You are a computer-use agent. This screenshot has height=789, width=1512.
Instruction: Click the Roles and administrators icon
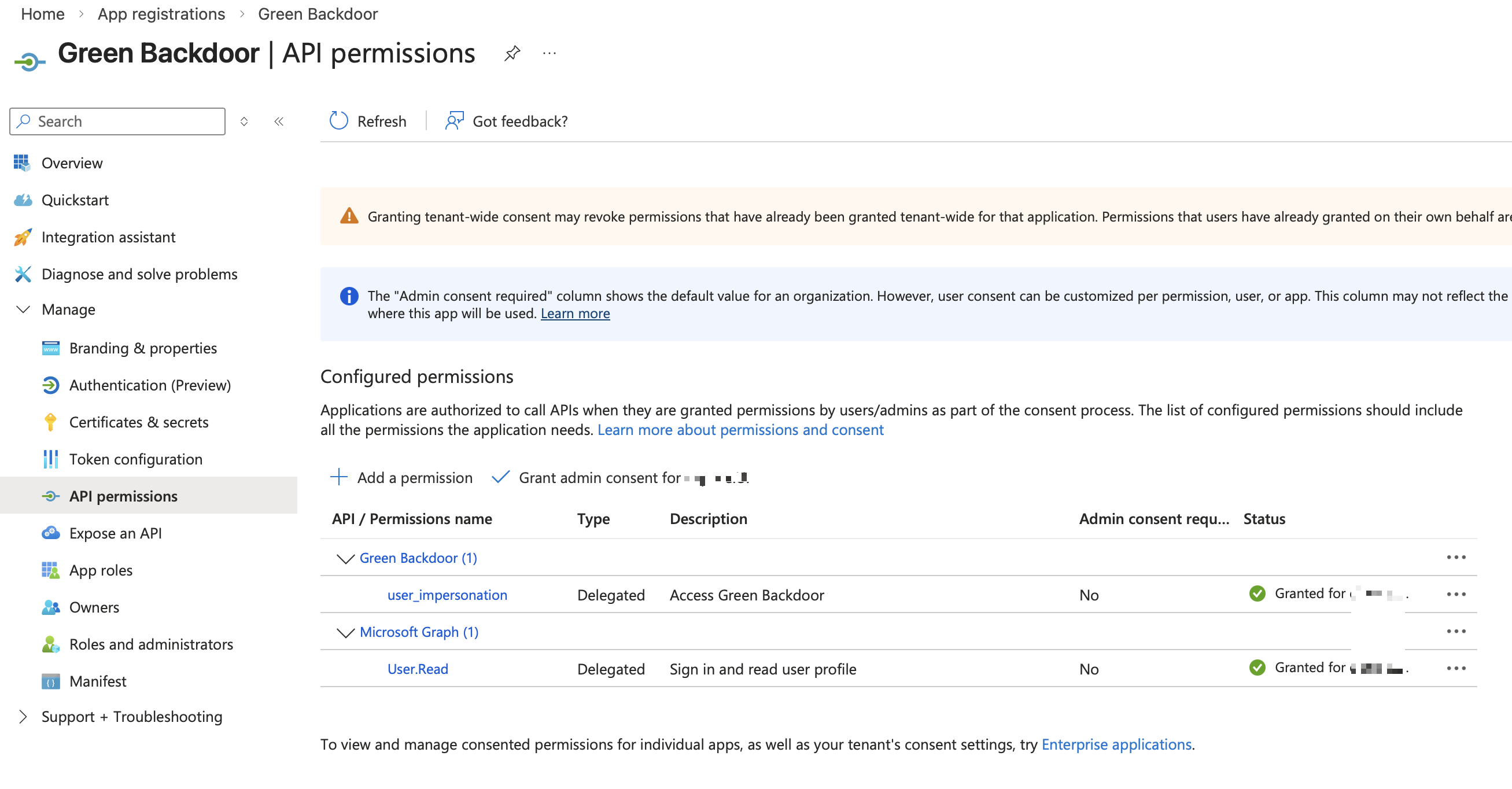pos(50,644)
